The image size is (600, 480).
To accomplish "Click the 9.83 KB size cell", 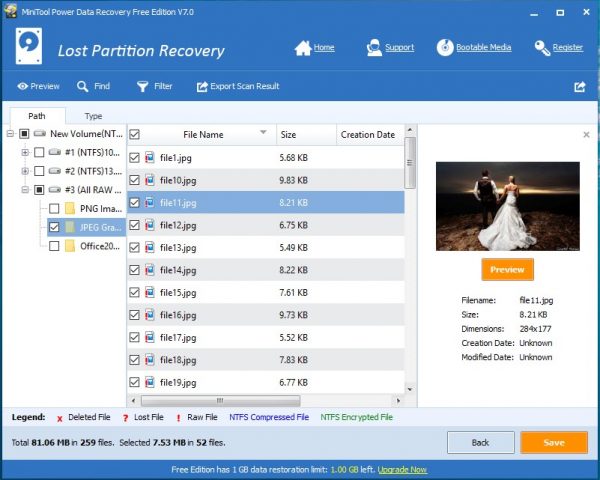I will click(293, 180).
